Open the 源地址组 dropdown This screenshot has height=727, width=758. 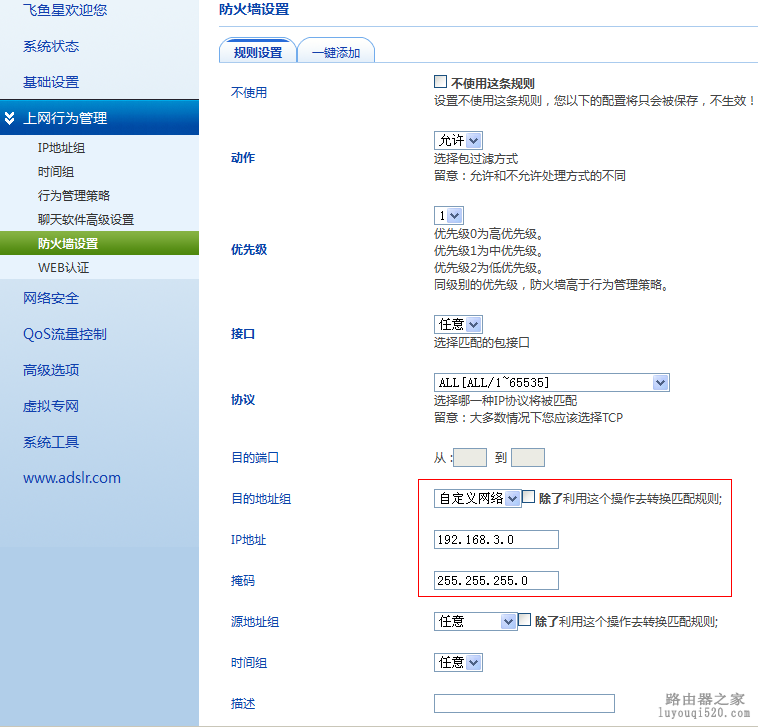pos(475,621)
